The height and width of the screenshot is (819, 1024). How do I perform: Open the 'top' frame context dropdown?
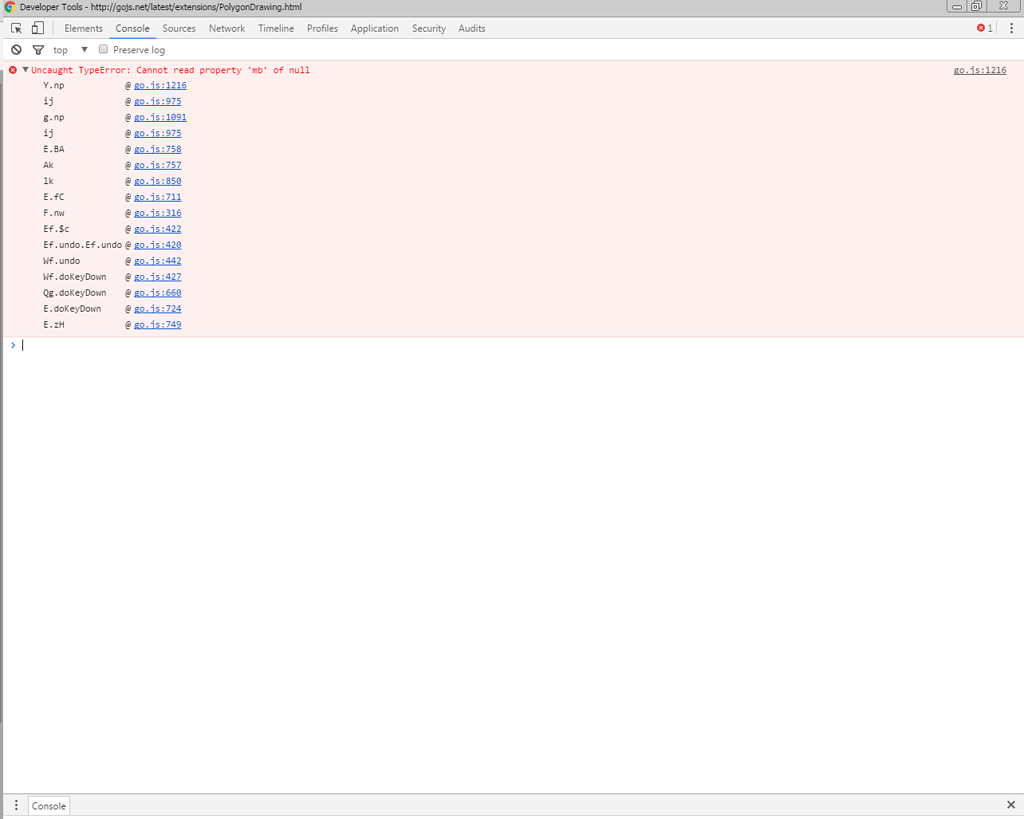66,49
